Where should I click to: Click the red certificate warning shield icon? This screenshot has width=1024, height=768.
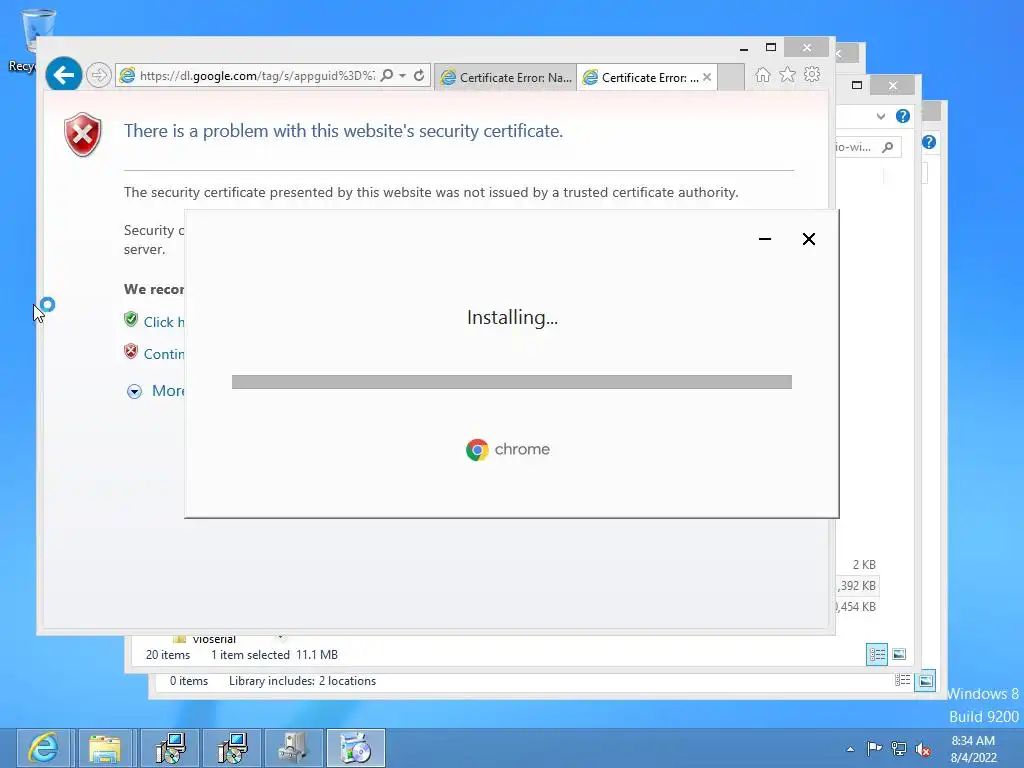click(83, 135)
